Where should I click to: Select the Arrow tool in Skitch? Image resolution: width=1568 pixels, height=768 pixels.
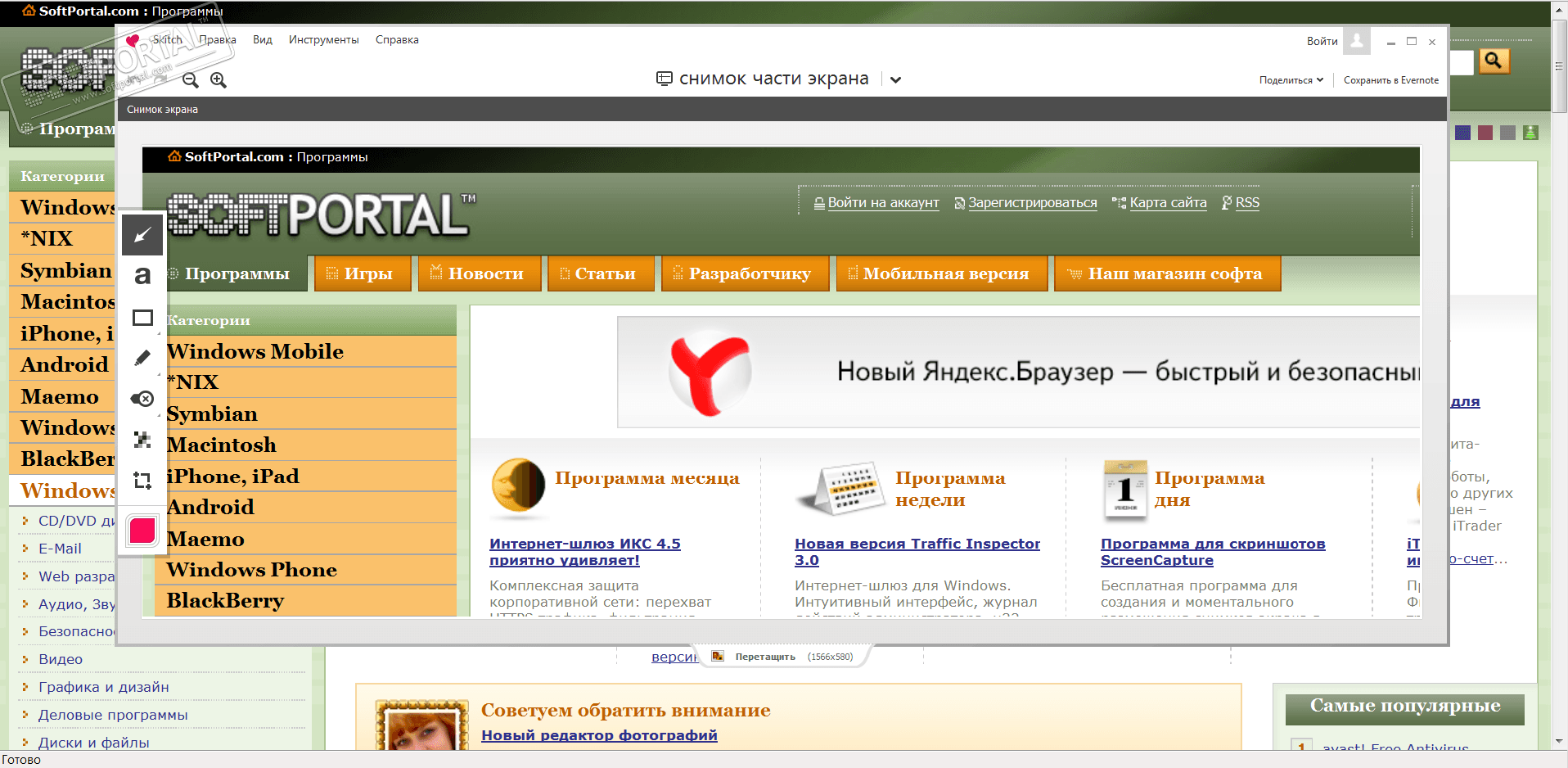point(142,236)
